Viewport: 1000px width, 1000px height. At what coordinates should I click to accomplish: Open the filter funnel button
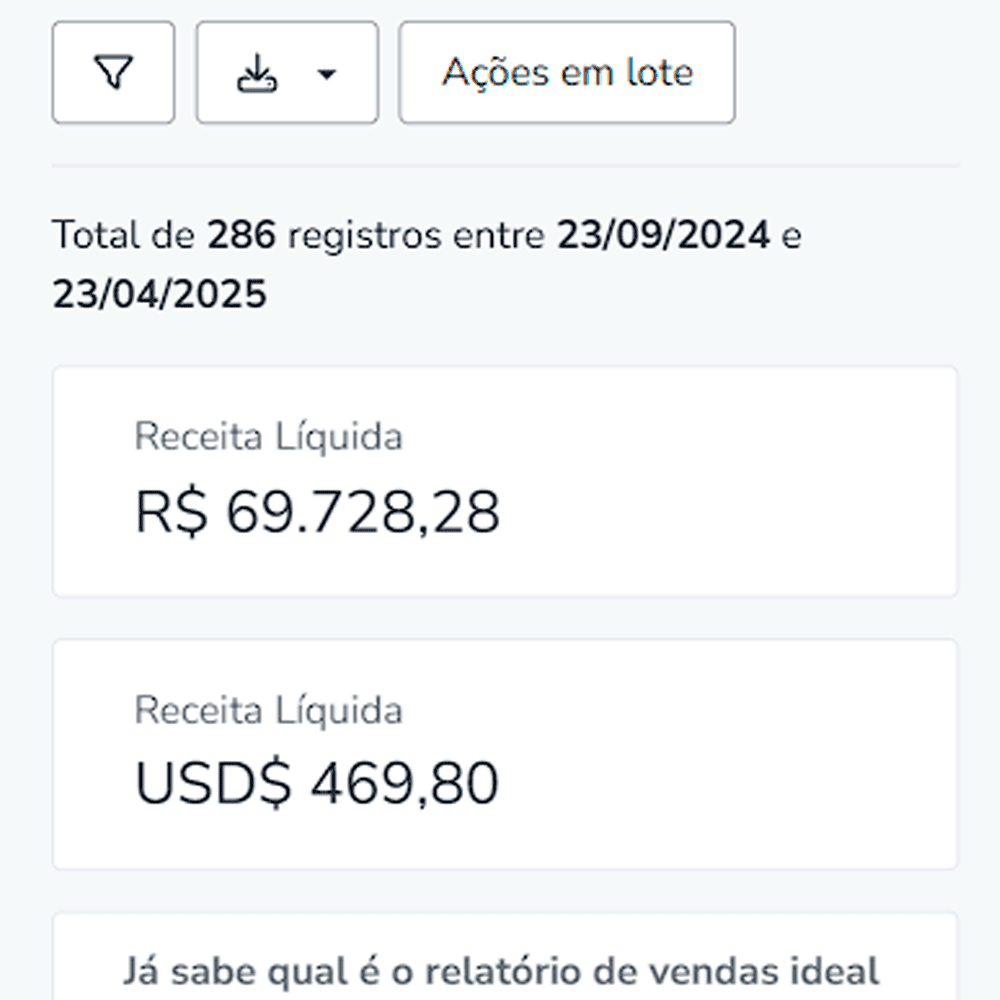click(x=113, y=73)
